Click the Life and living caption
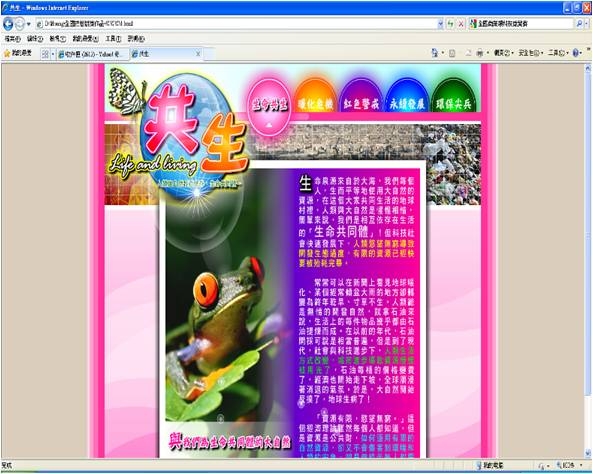Screen dimensions: 593x474 click(153, 165)
